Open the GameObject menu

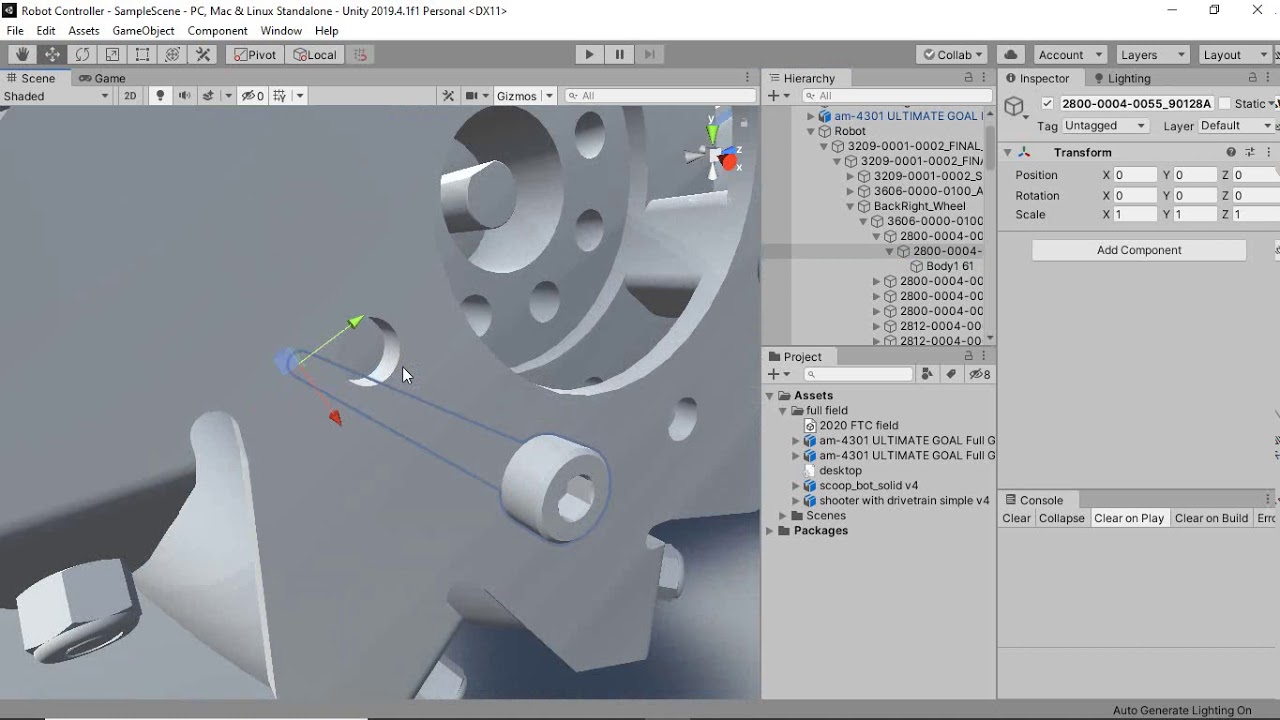point(143,31)
